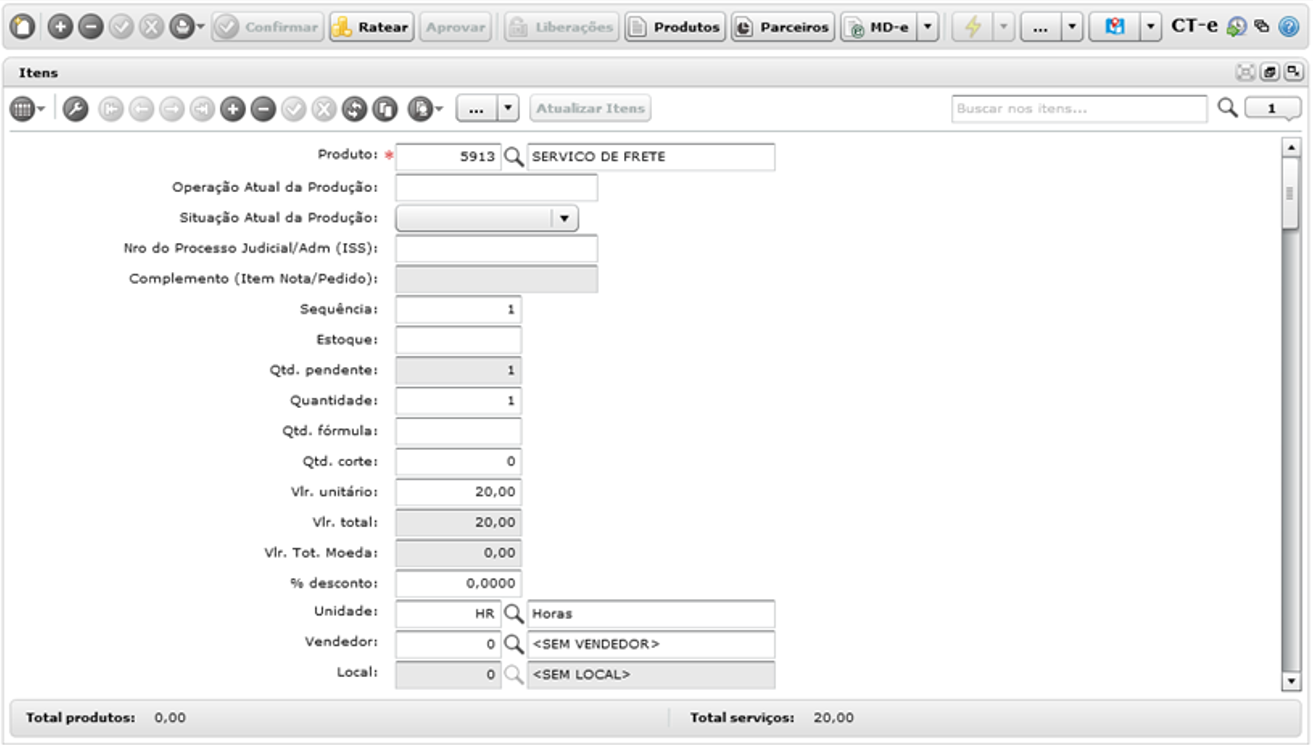The width and height of the screenshot is (1313, 745).
Task: Click the restore panel icon in Itens header
Action: click(x=1270, y=72)
